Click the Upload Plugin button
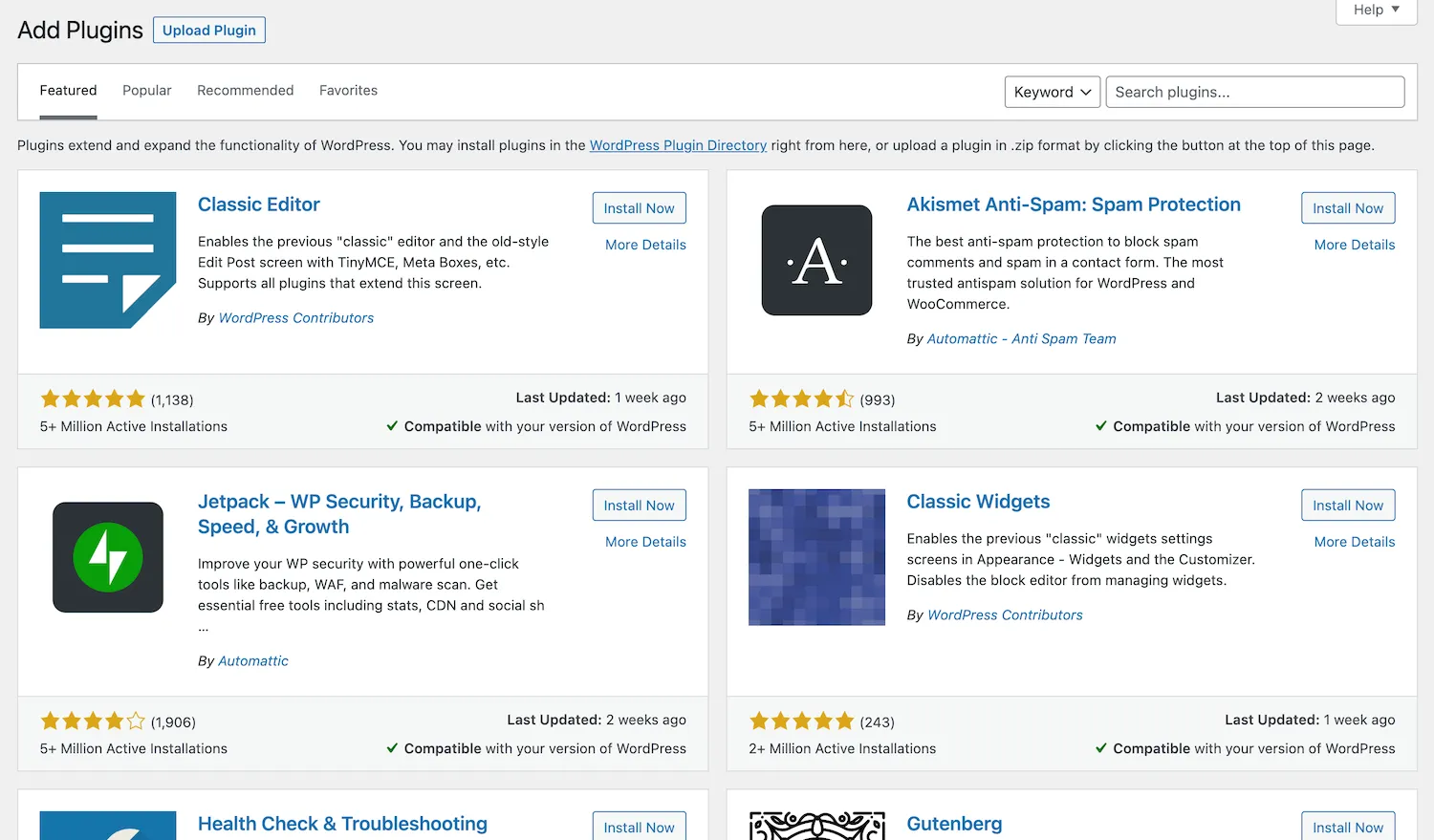 pyautogui.click(x=209, y=31)
